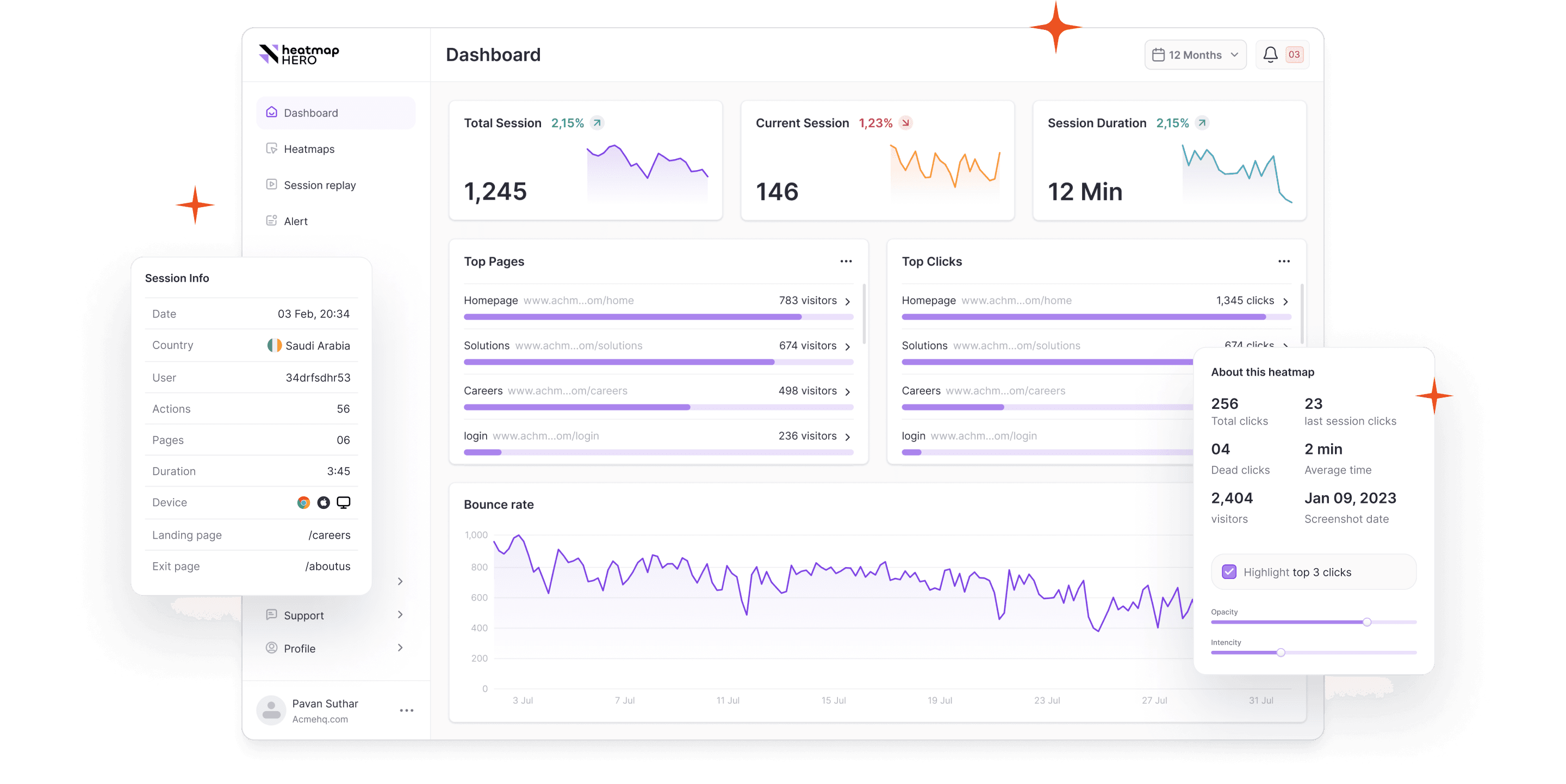Open the Top Clicks more options menu

click(x=1283, y=262)
